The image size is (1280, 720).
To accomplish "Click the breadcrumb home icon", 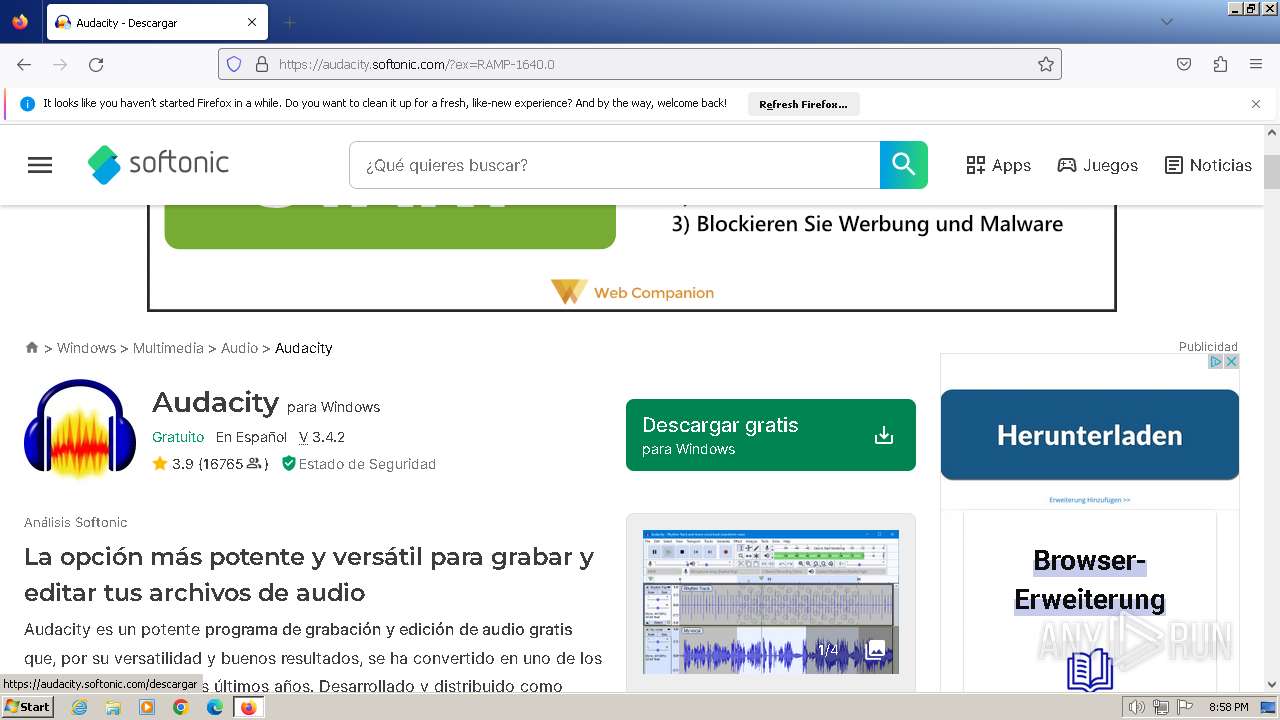I will (x=32, y=347).
